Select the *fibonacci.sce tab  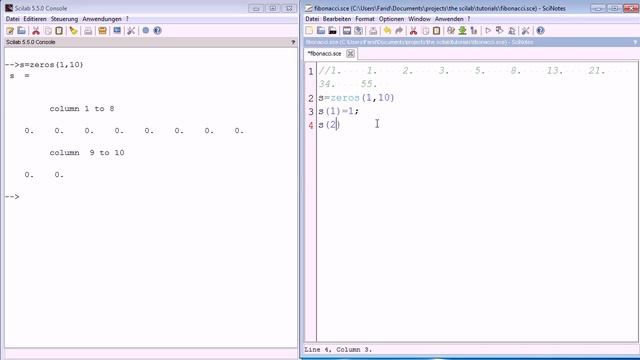pyautogui.click(x=325, y=53)
